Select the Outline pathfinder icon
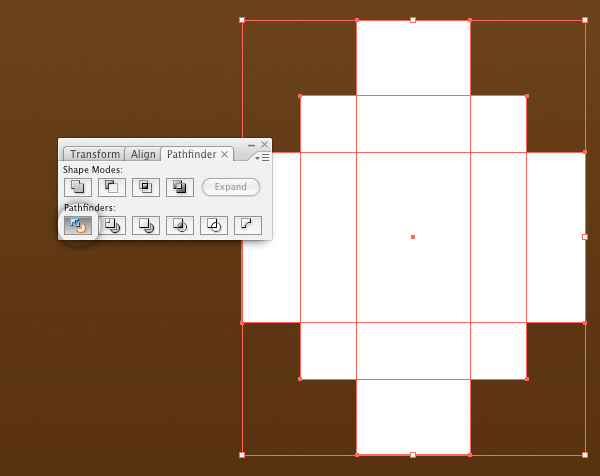 (x=214, y=225)
